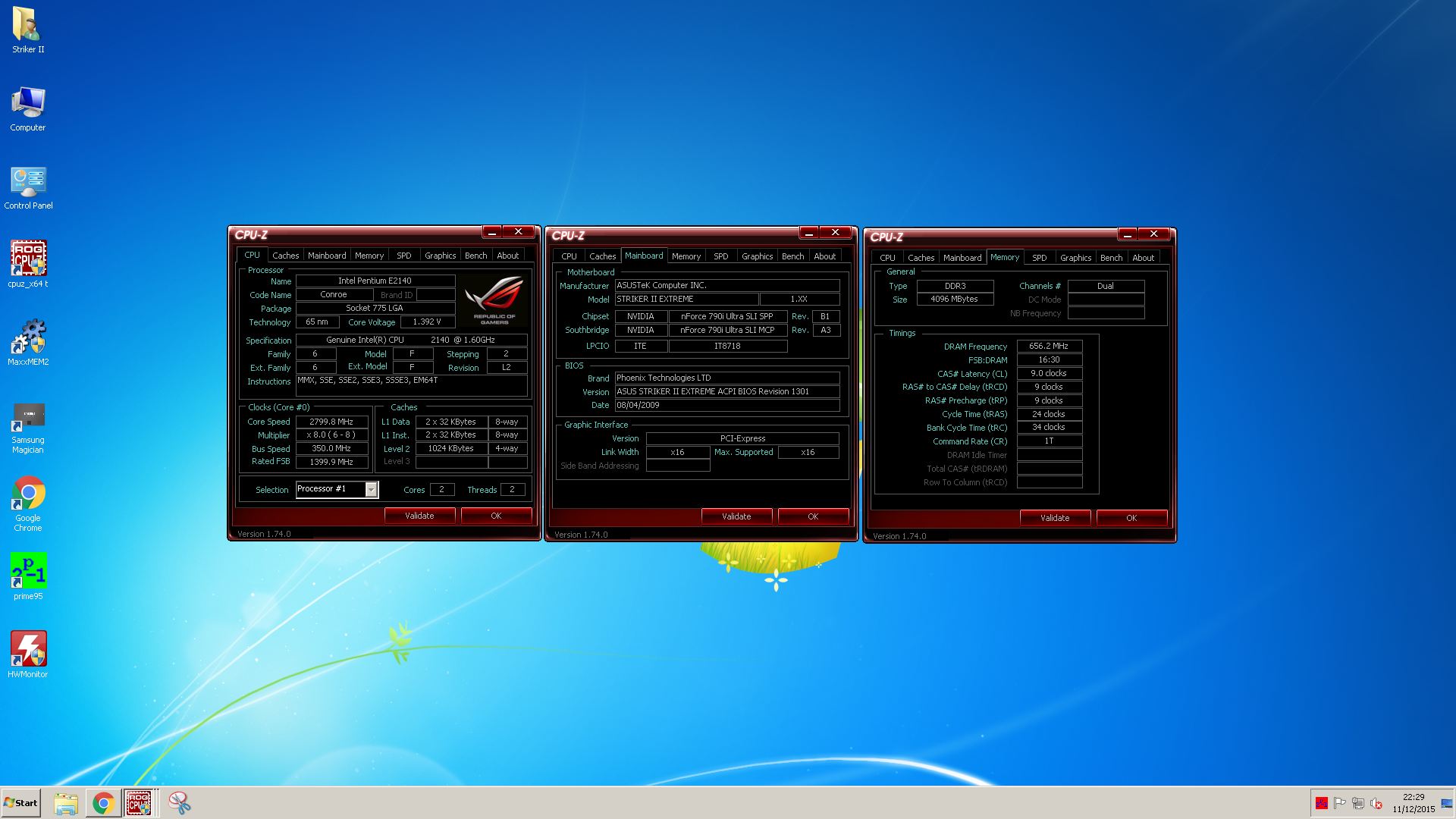
Task: Click the BIOS date 08/04/2009
Action: [x=726, y=405]
